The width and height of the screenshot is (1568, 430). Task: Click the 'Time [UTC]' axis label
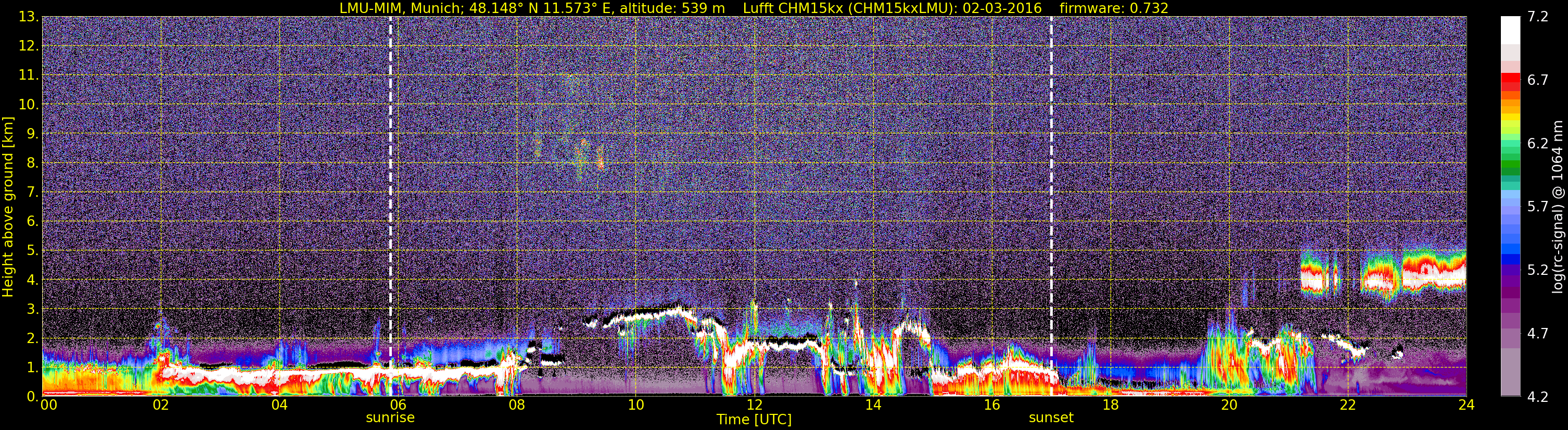click(754, 420)
